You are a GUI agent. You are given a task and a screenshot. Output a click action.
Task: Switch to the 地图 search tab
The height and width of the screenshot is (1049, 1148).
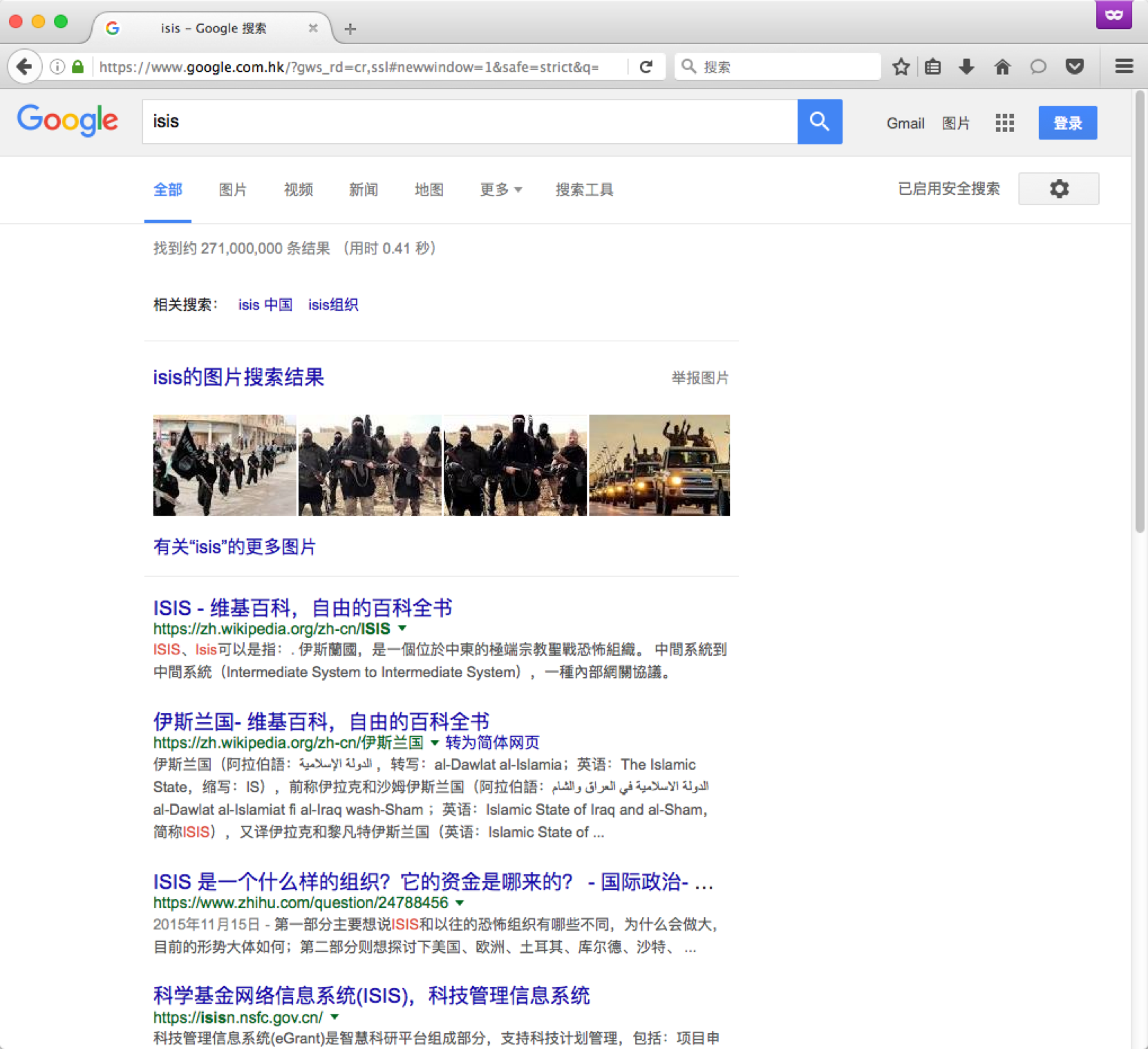429,189
